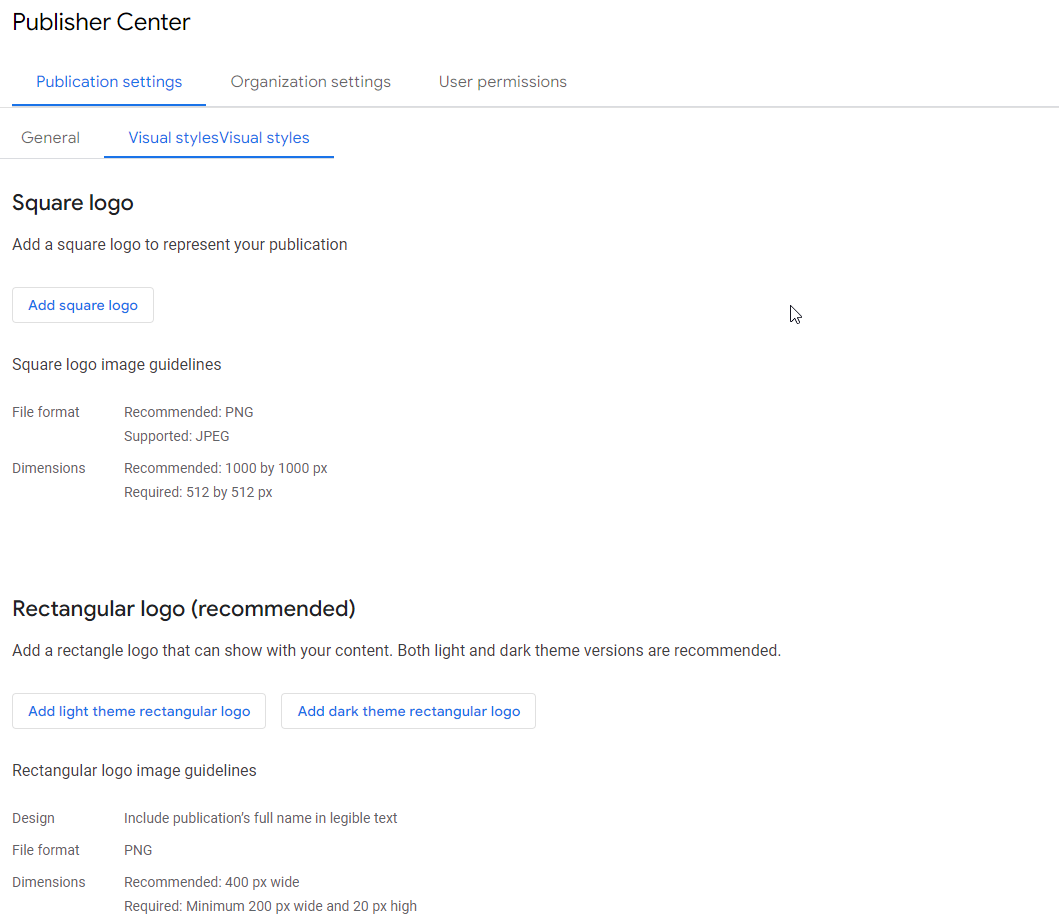Switch to the Visual styles tab
This screenshot has width=1059, height=920.
(x=218, y=137)
